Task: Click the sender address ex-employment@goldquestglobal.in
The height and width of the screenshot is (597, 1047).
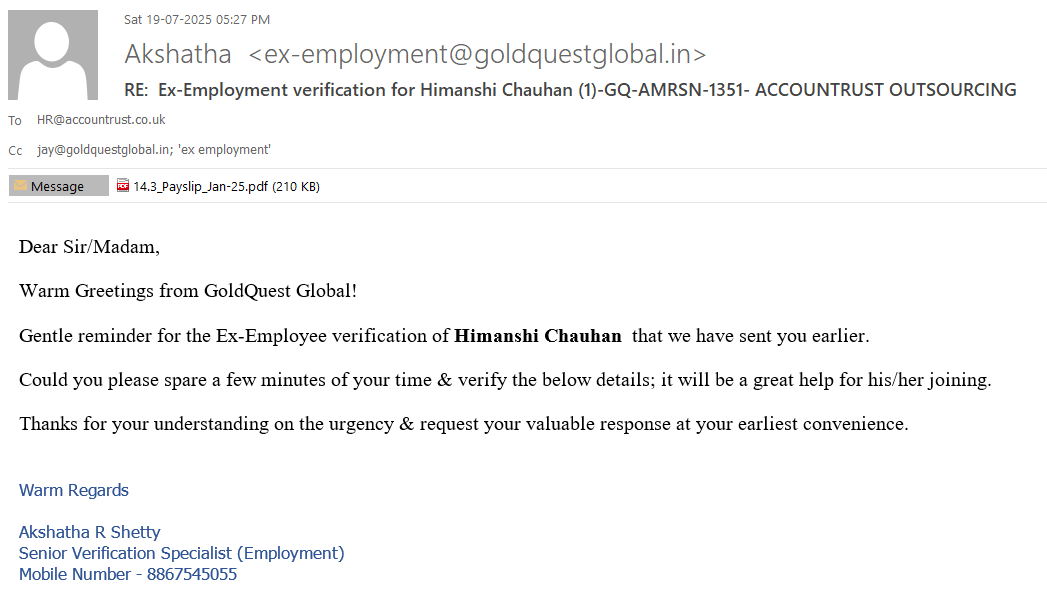Action: [477, 54]
